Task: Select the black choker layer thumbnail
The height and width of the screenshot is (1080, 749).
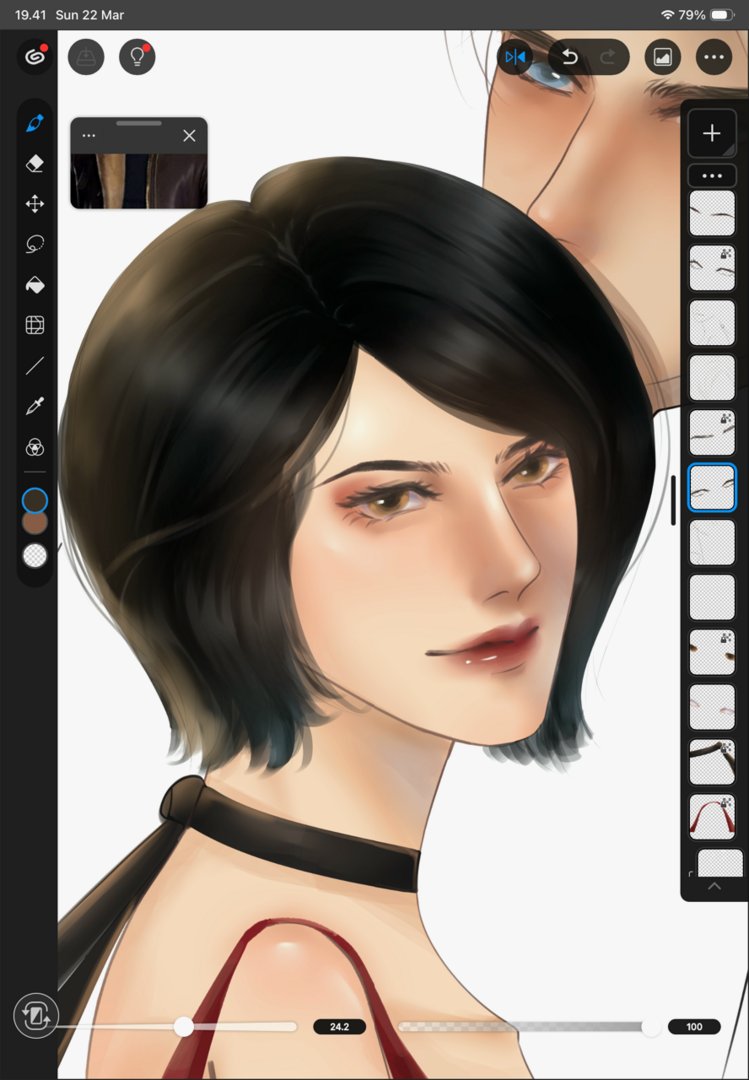Action: [x=712, y=762]
